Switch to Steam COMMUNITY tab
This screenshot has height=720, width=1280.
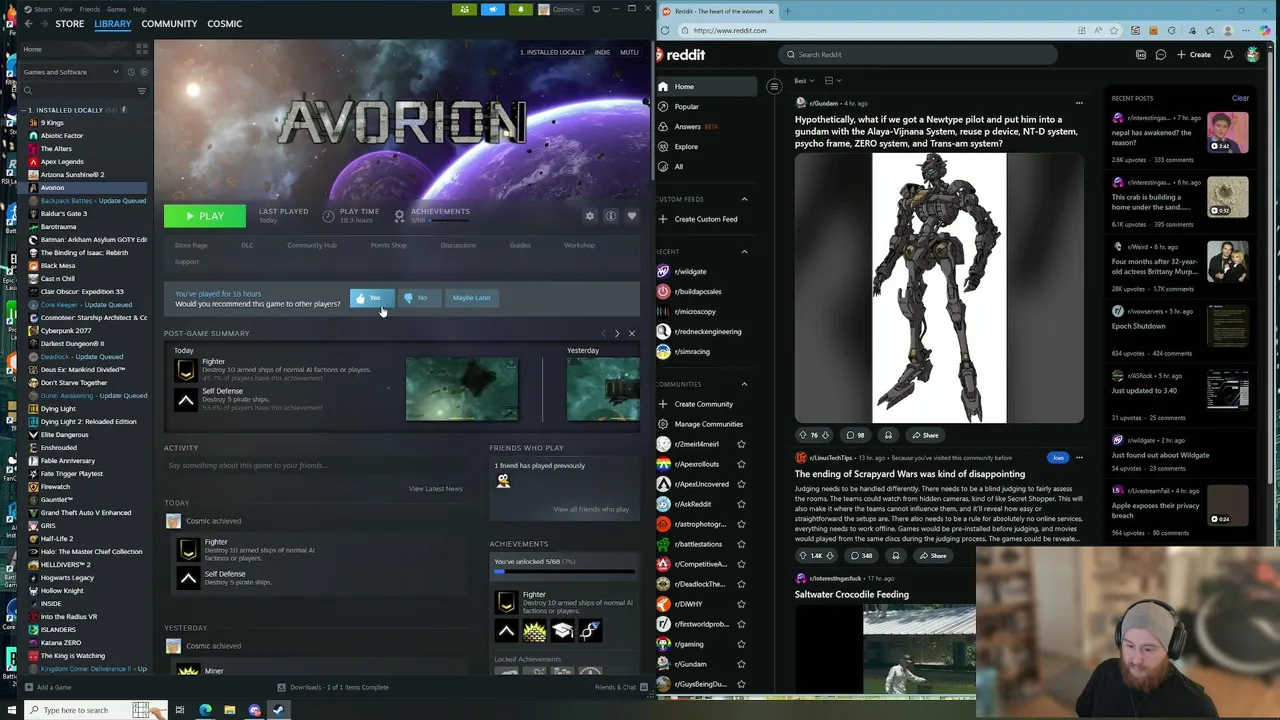coord(169,23)
